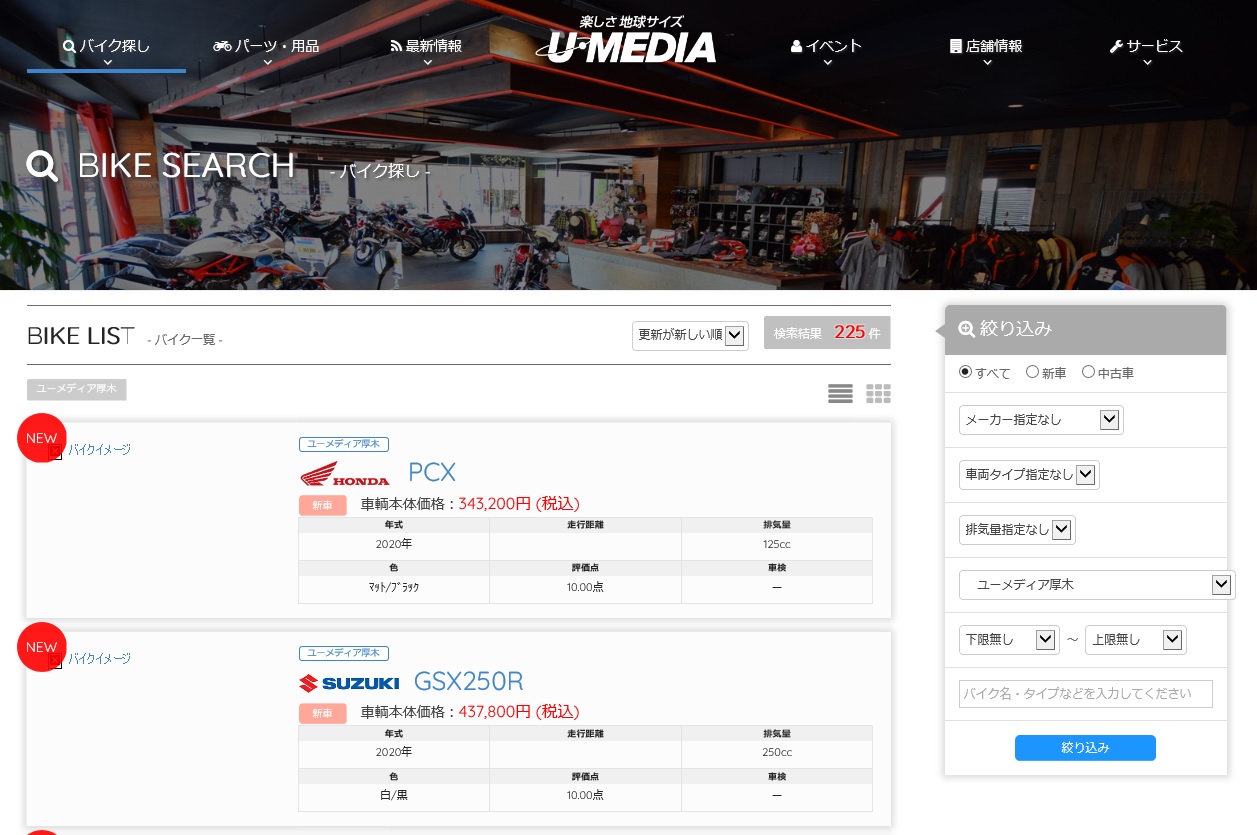
Task: Click the 白/黒 color cell
Action: coord(394,796)
